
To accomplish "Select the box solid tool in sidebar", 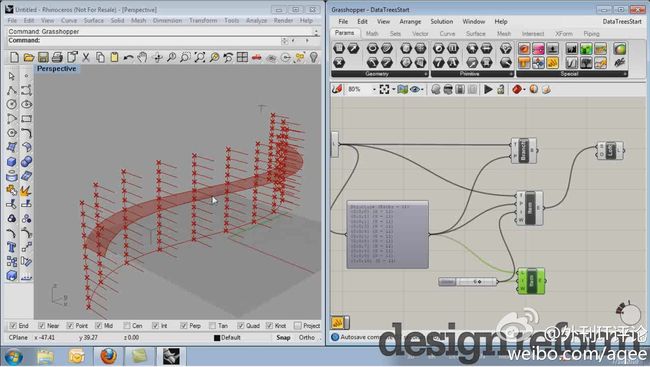I will click(11, 161).
